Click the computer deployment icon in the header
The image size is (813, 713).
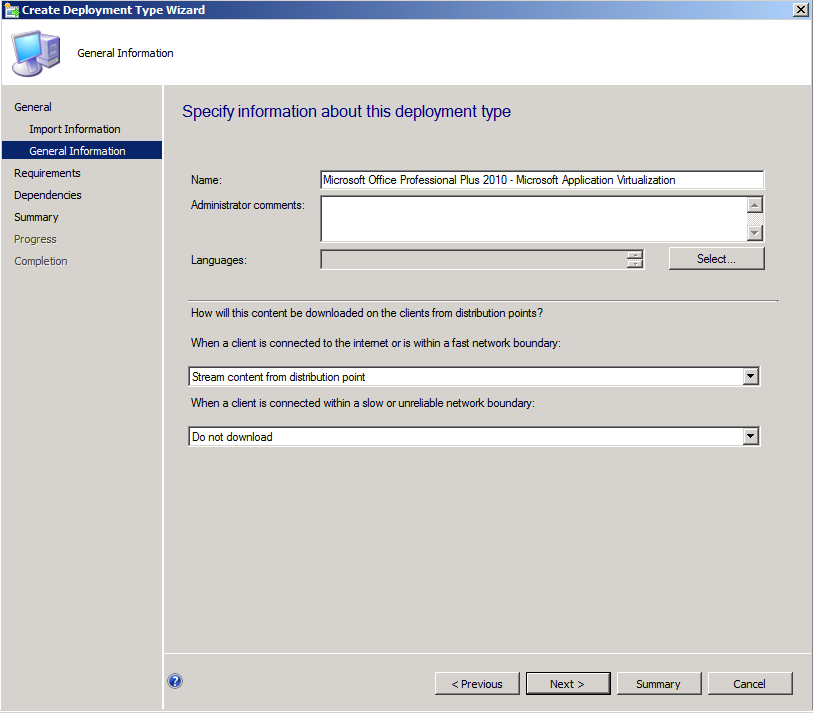[x=33, y=50]
